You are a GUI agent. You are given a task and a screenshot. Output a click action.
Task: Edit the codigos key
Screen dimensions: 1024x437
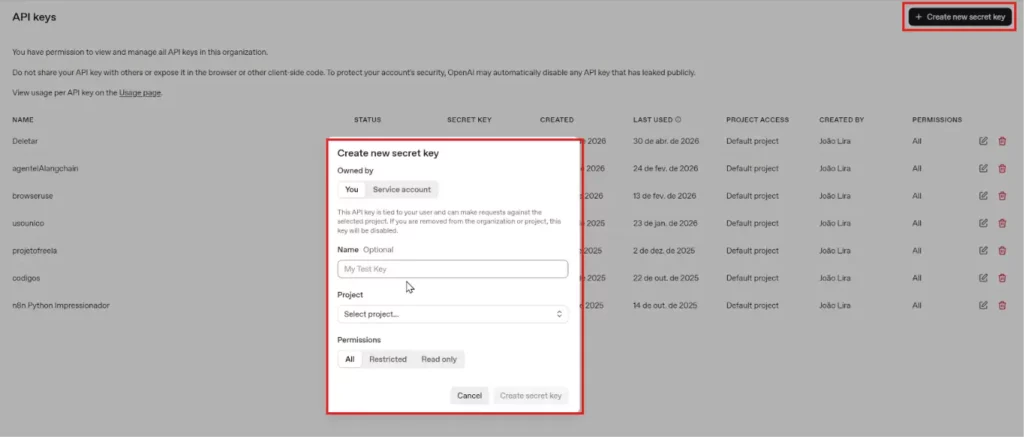pyautogui.click(x=983, y=278)
